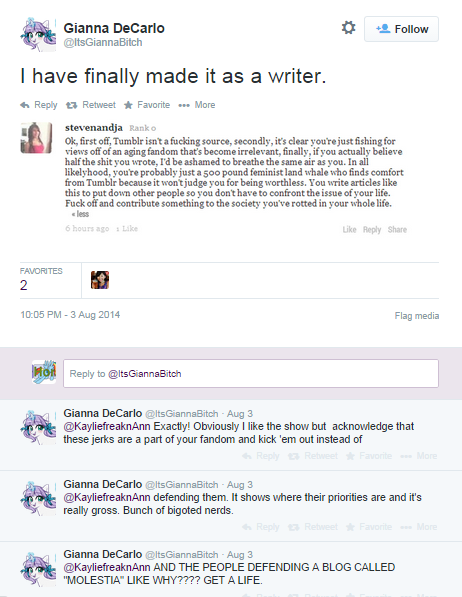Image resolution: width=462 pixels, height=597 pixels.
Task: View the user avatar who favorited
Action: (100, 280)
